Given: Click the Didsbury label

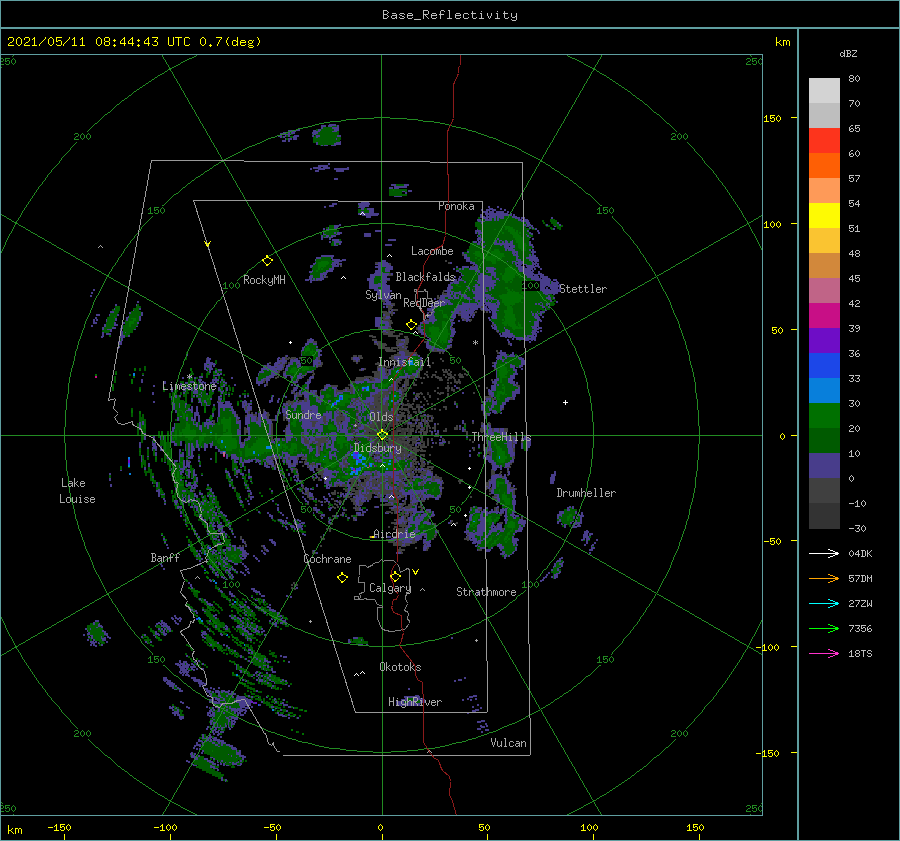Looking at the screenshot, I should click(377, 448).
